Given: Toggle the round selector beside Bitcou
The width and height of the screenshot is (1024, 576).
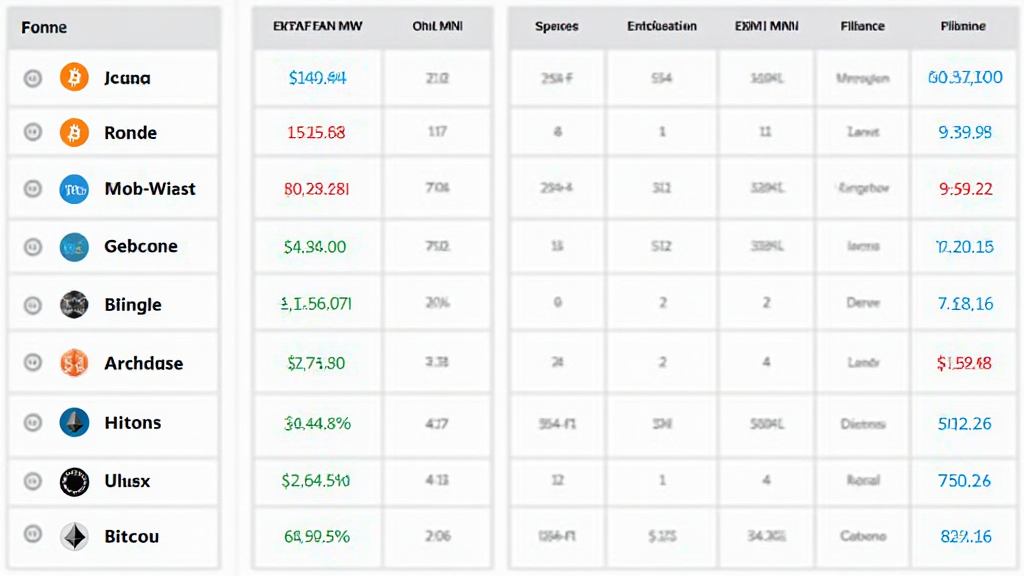Looking at the screenshot, I should coord(33,534).
